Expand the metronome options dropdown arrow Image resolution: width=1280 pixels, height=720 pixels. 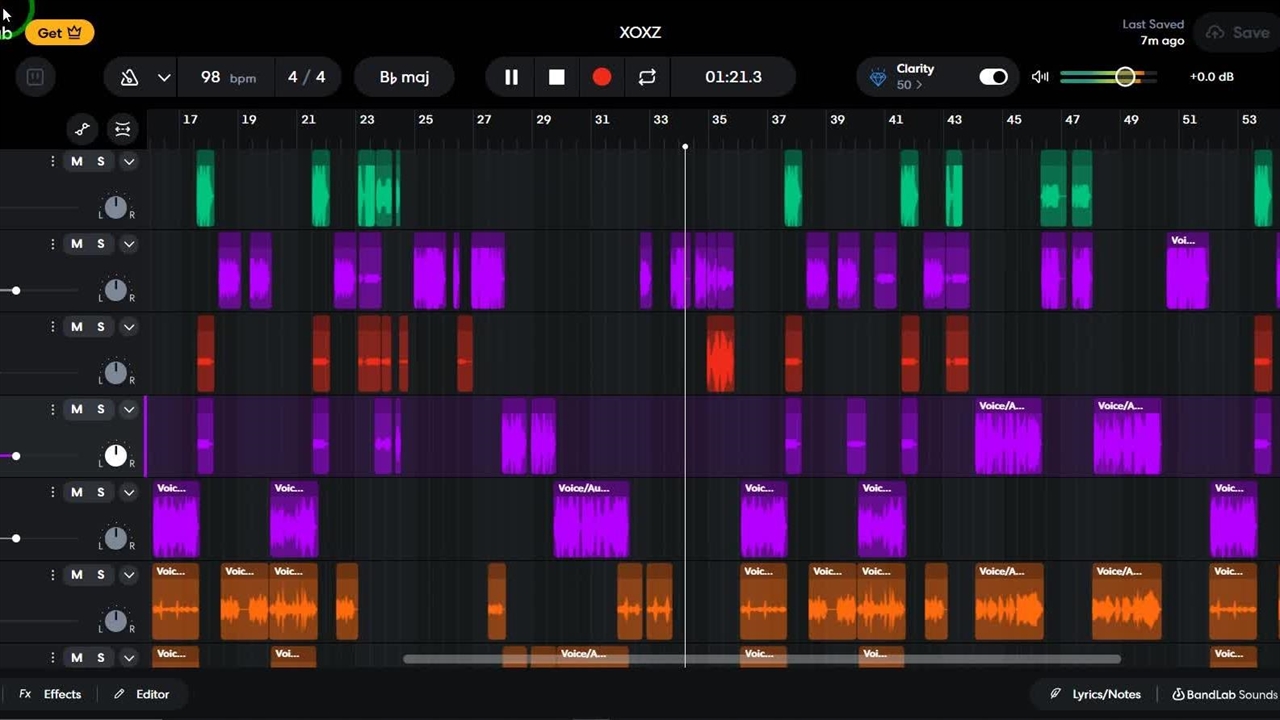pos(164,77)
